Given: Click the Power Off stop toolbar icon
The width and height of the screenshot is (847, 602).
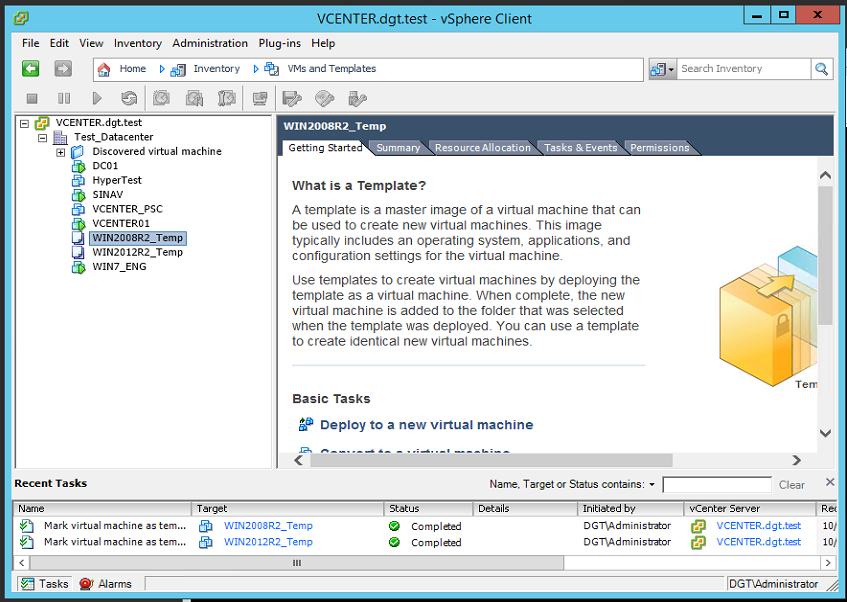Looking at the screenshot, I should pos(32,98).
